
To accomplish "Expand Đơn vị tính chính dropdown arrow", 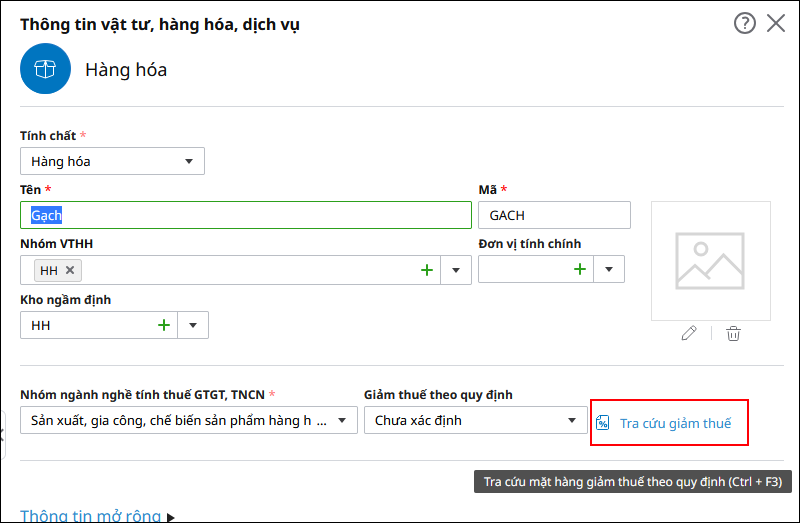I will click(609, 269).
